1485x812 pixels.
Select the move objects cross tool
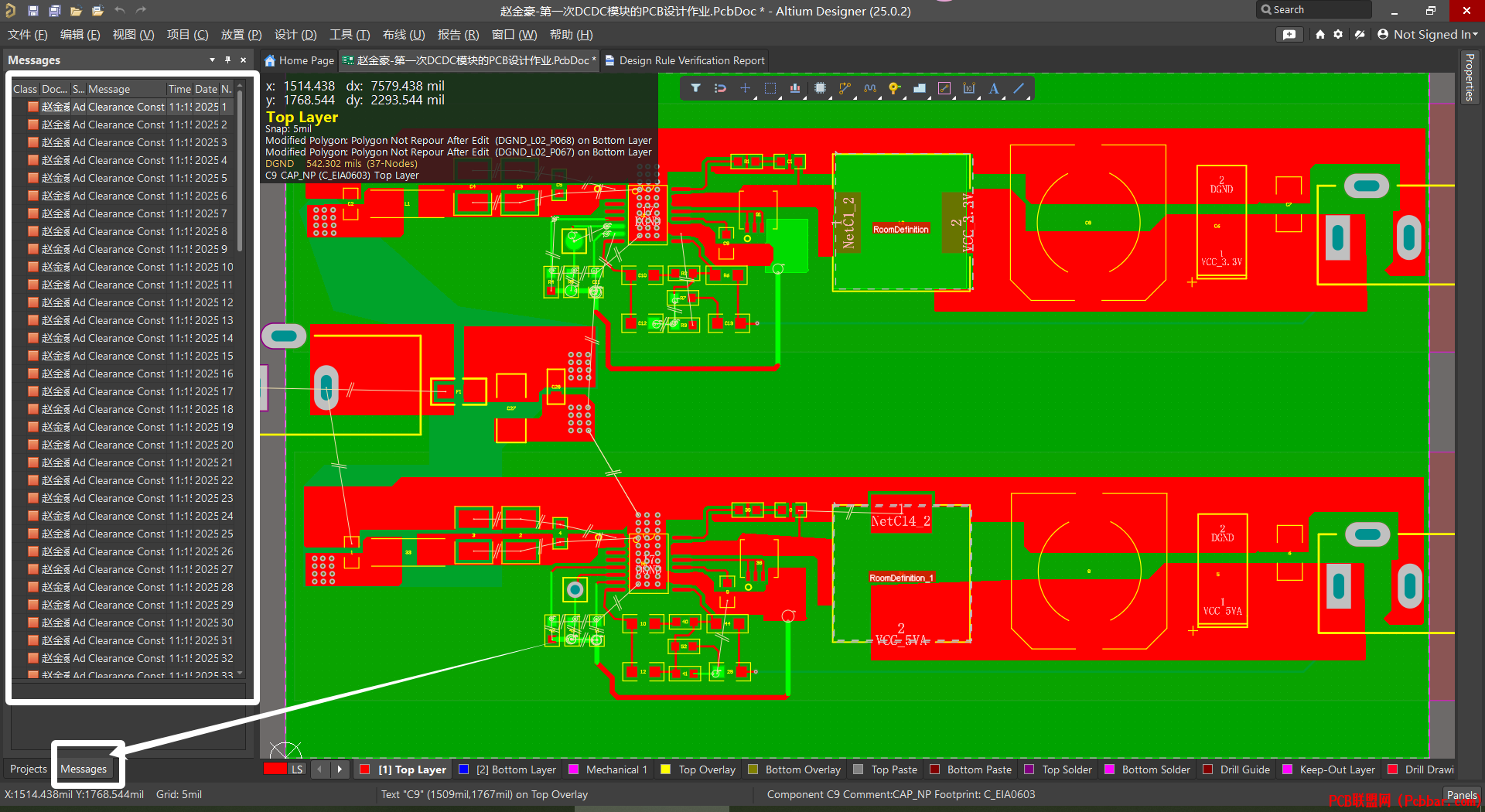coord(745,88)
